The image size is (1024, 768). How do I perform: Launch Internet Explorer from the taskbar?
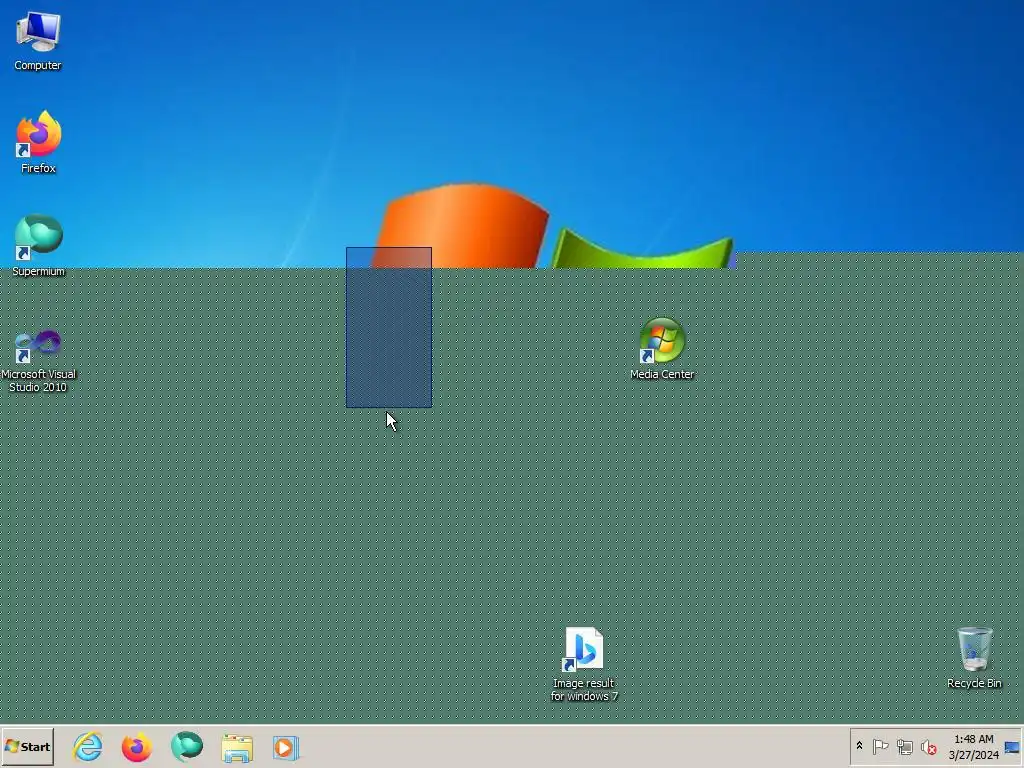[88, 747]
